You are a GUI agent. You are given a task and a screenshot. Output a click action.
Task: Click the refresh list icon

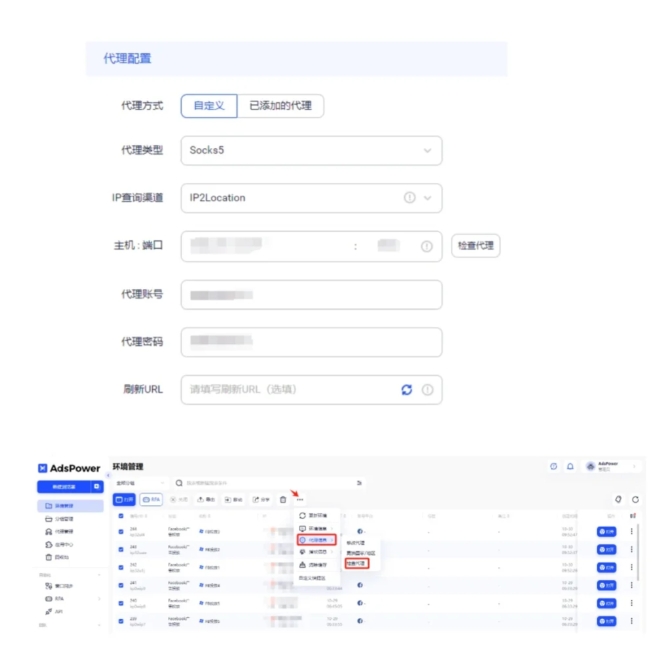635,500
